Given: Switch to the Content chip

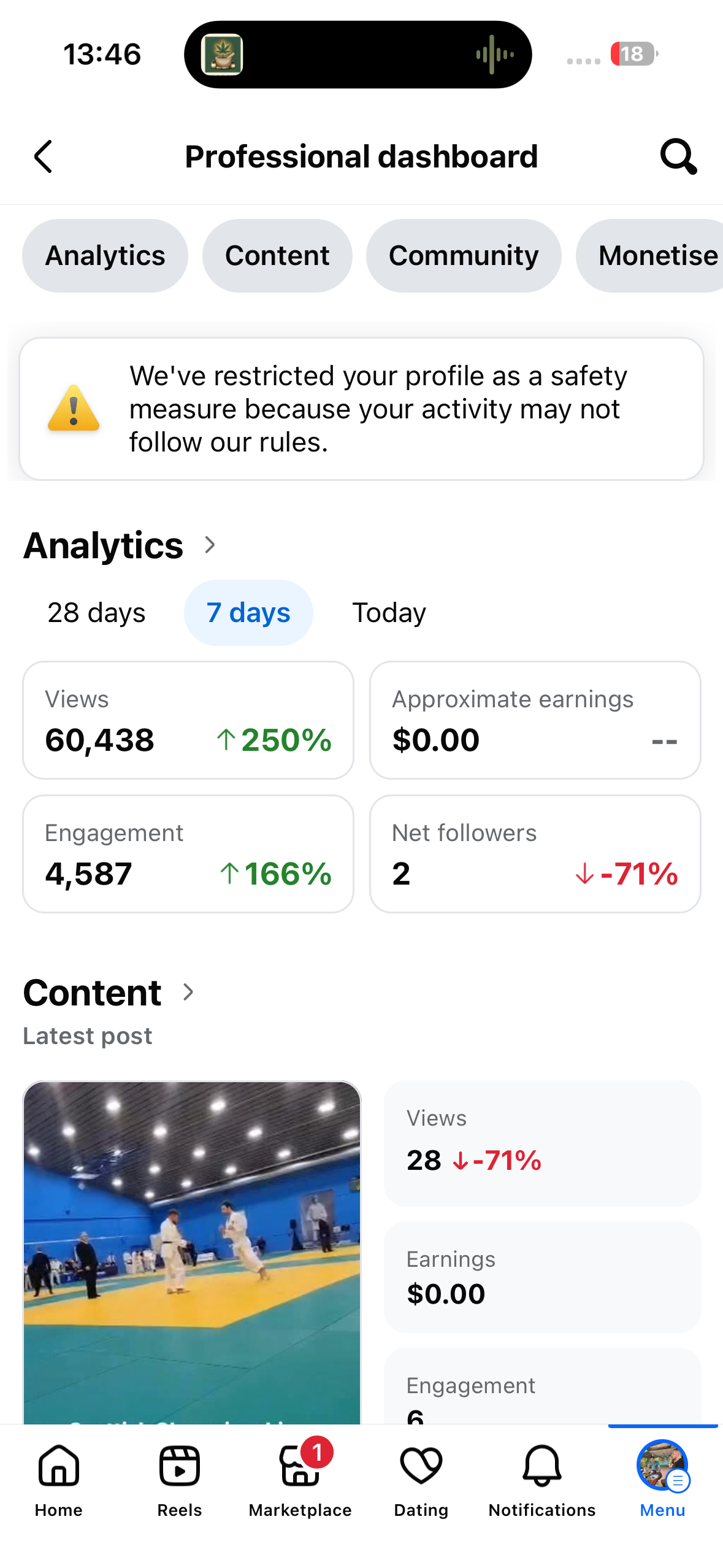Looking at the screenshot, I should pos(277,255).
